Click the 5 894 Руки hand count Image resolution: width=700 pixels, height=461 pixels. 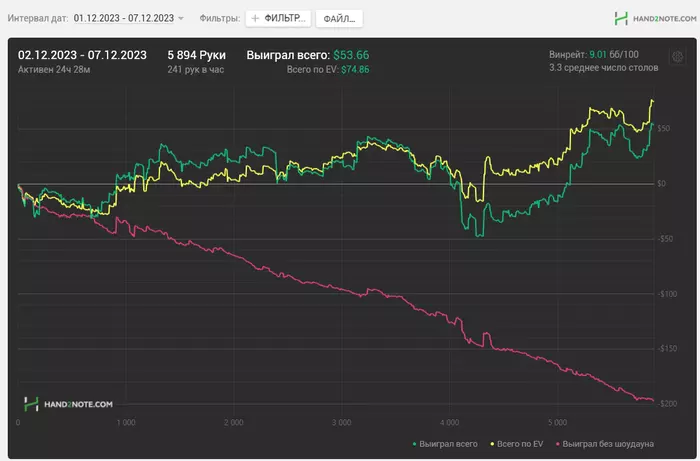196,55
